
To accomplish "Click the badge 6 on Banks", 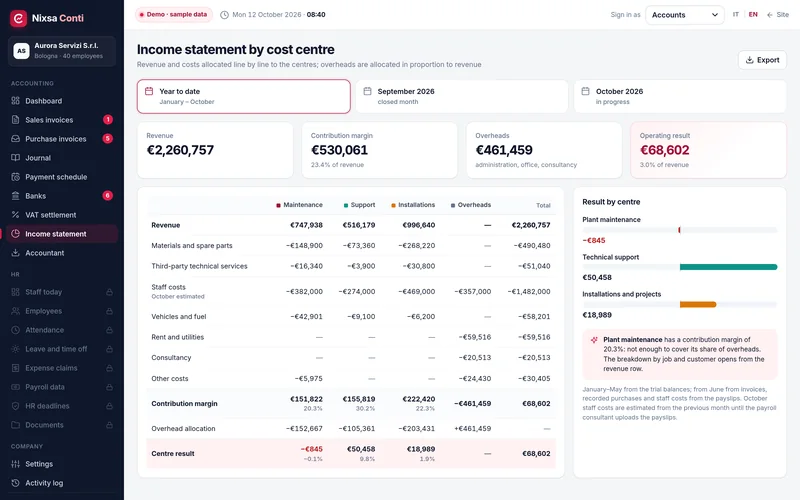I will [108, 196].
